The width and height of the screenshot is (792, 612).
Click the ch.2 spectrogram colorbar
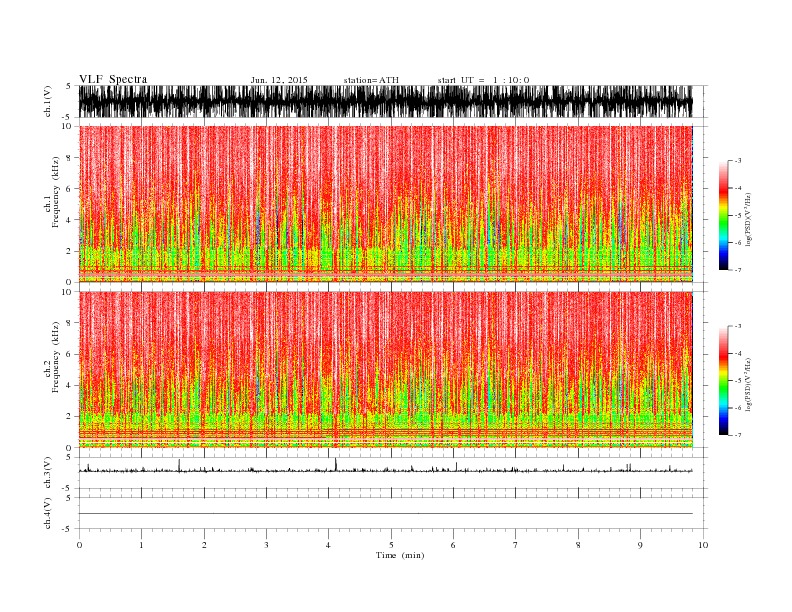click(724, 381)
